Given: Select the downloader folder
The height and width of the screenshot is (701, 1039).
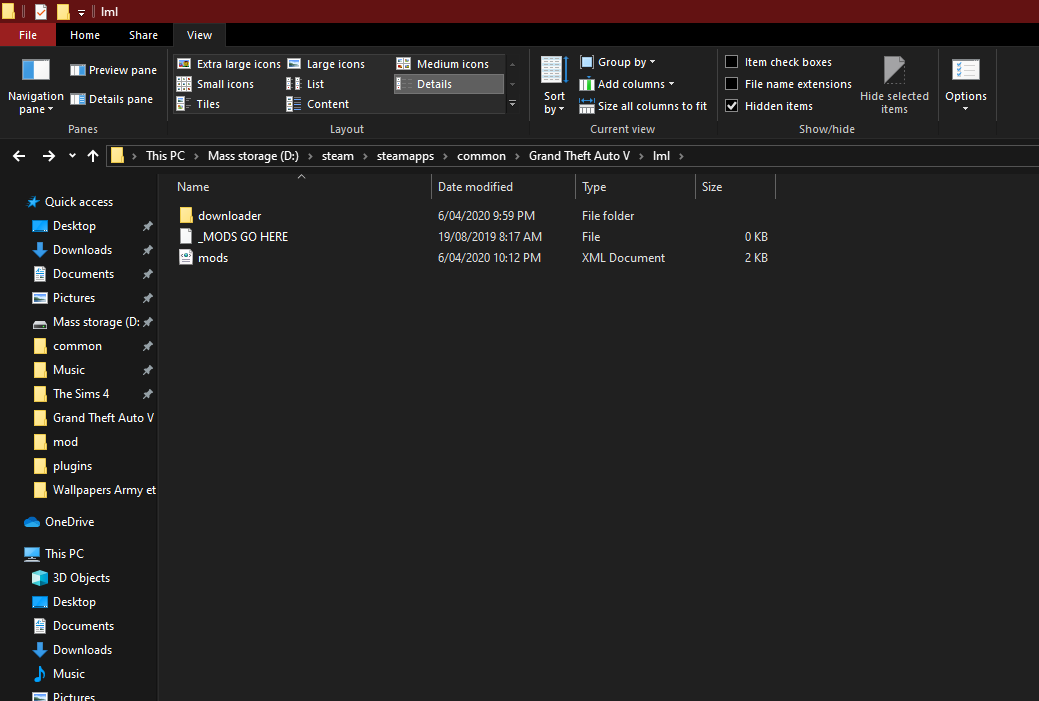Looking at the screenshot, I should pyautogui.click(x=229, y=216).
